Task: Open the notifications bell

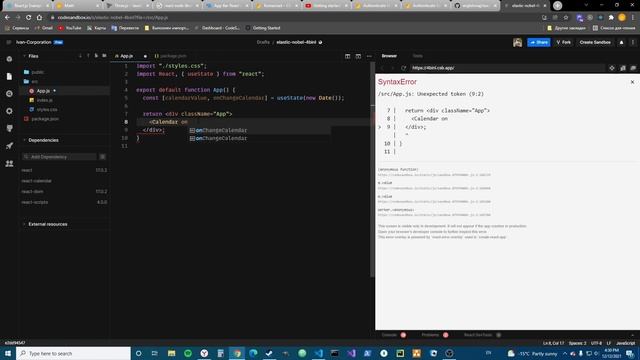Action: [x=621, y=42]
